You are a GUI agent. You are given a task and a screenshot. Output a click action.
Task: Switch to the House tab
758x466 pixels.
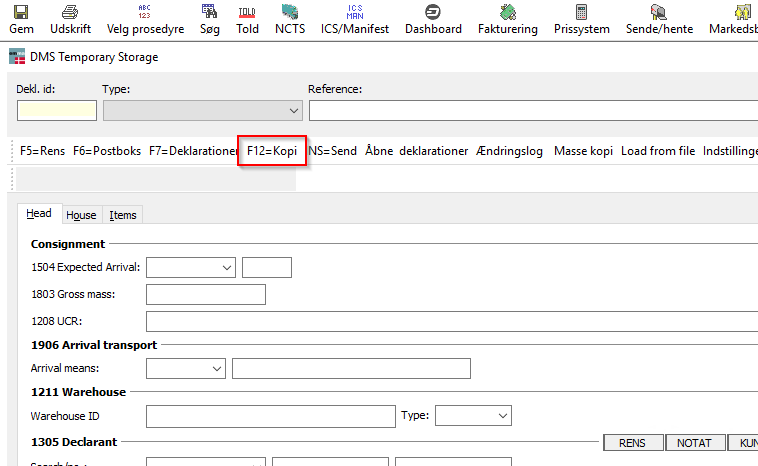click(x=81, y=215)
